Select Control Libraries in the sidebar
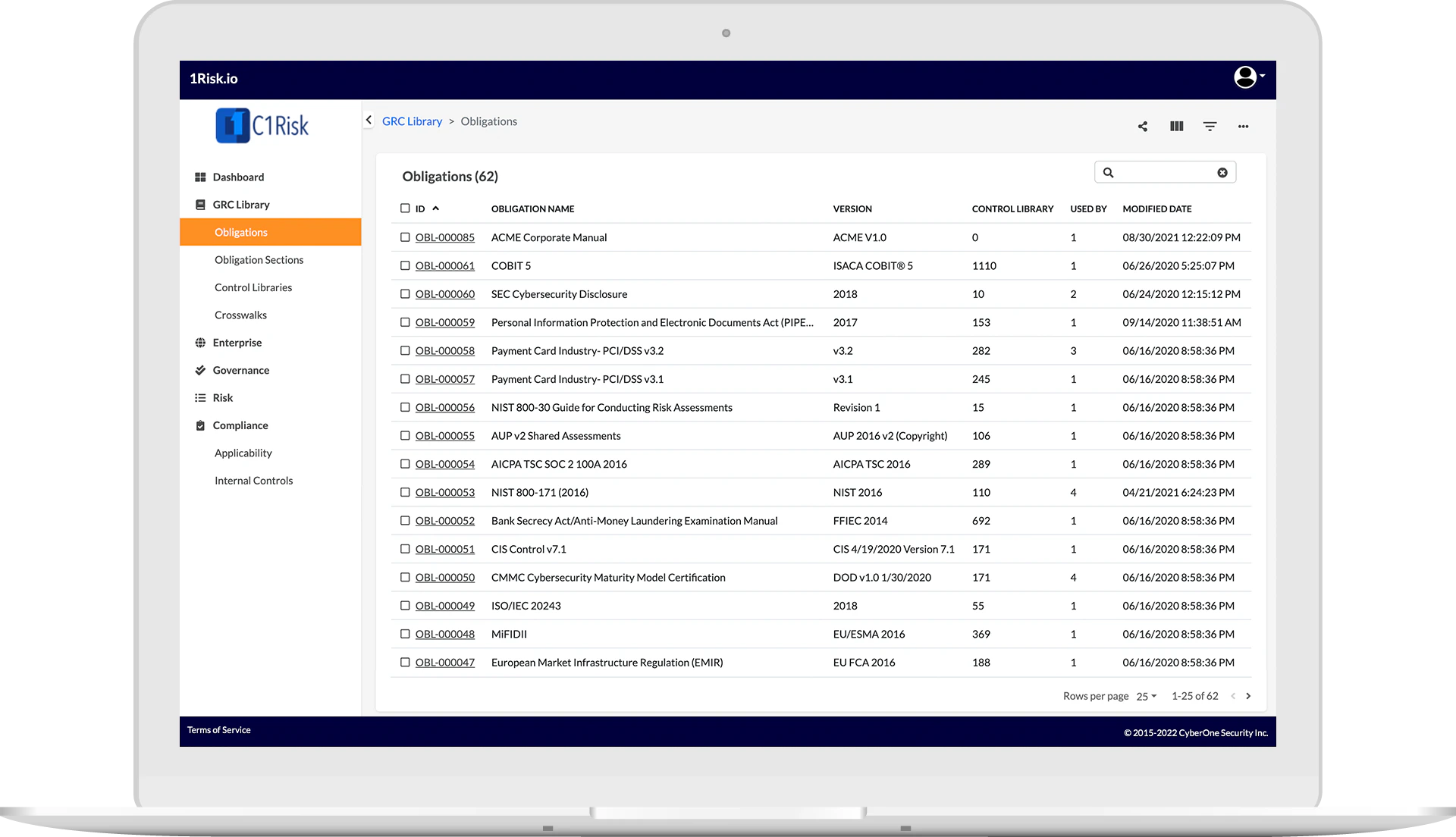 [x=253, y=287]
